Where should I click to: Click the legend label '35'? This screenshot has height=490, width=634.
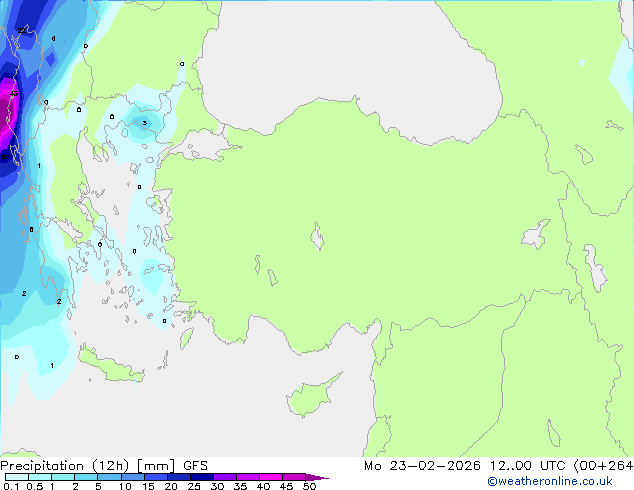tap(240, 486)
